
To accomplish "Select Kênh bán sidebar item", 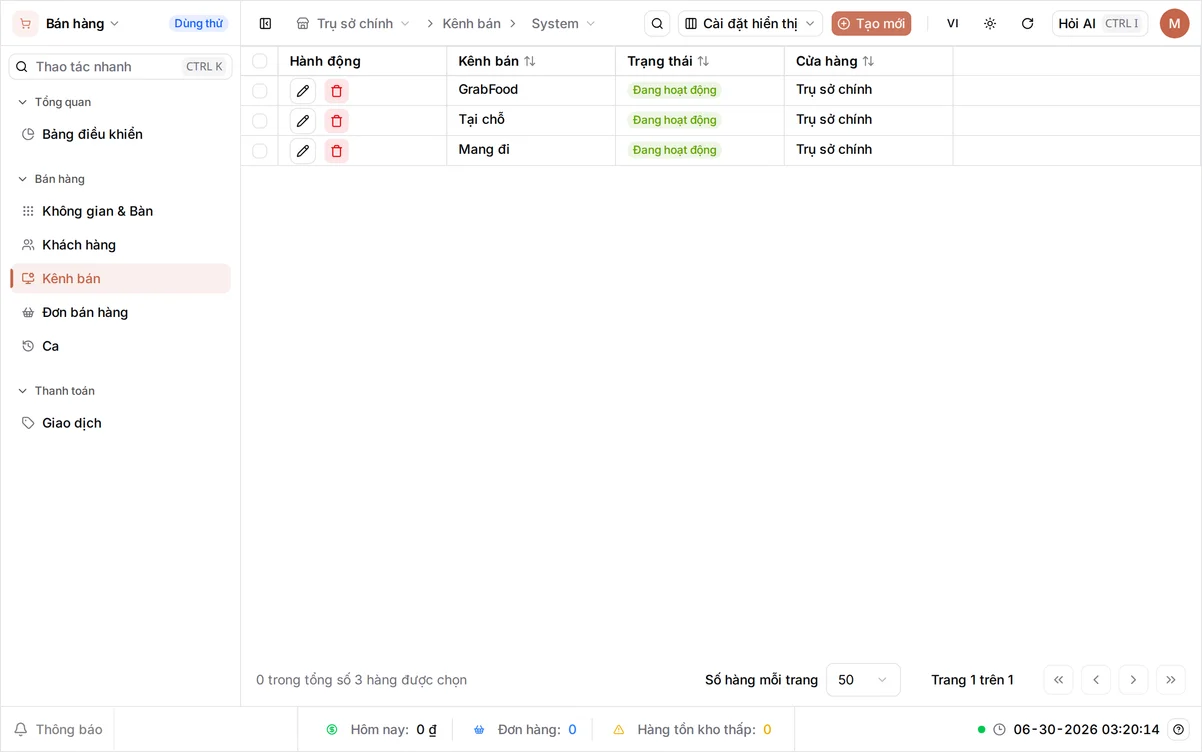I will click(120, 279).
